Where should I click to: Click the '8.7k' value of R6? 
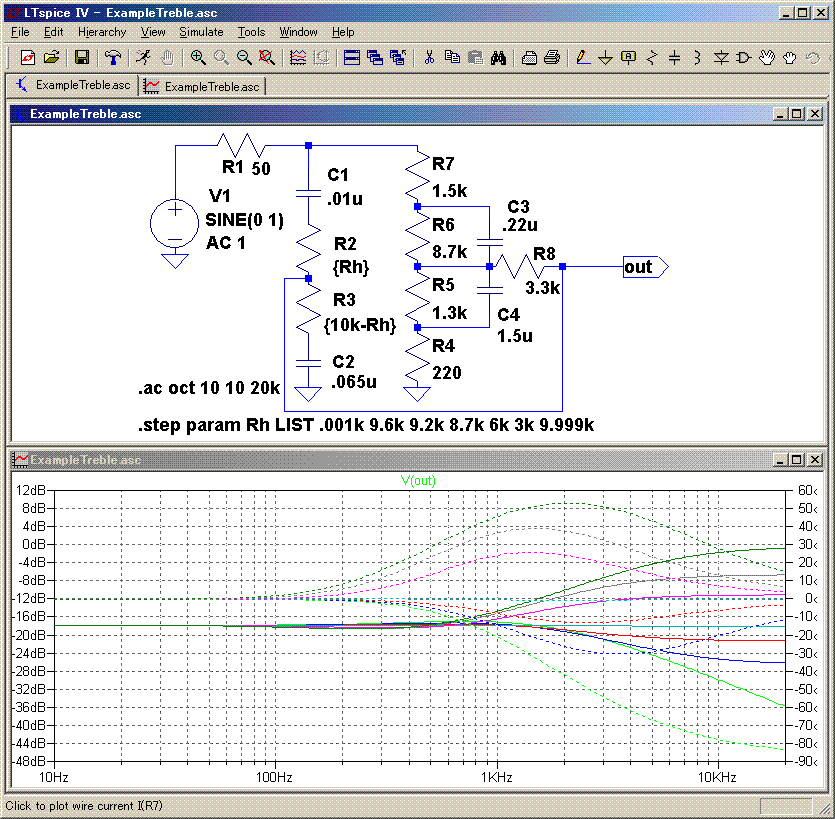(449, 251)
